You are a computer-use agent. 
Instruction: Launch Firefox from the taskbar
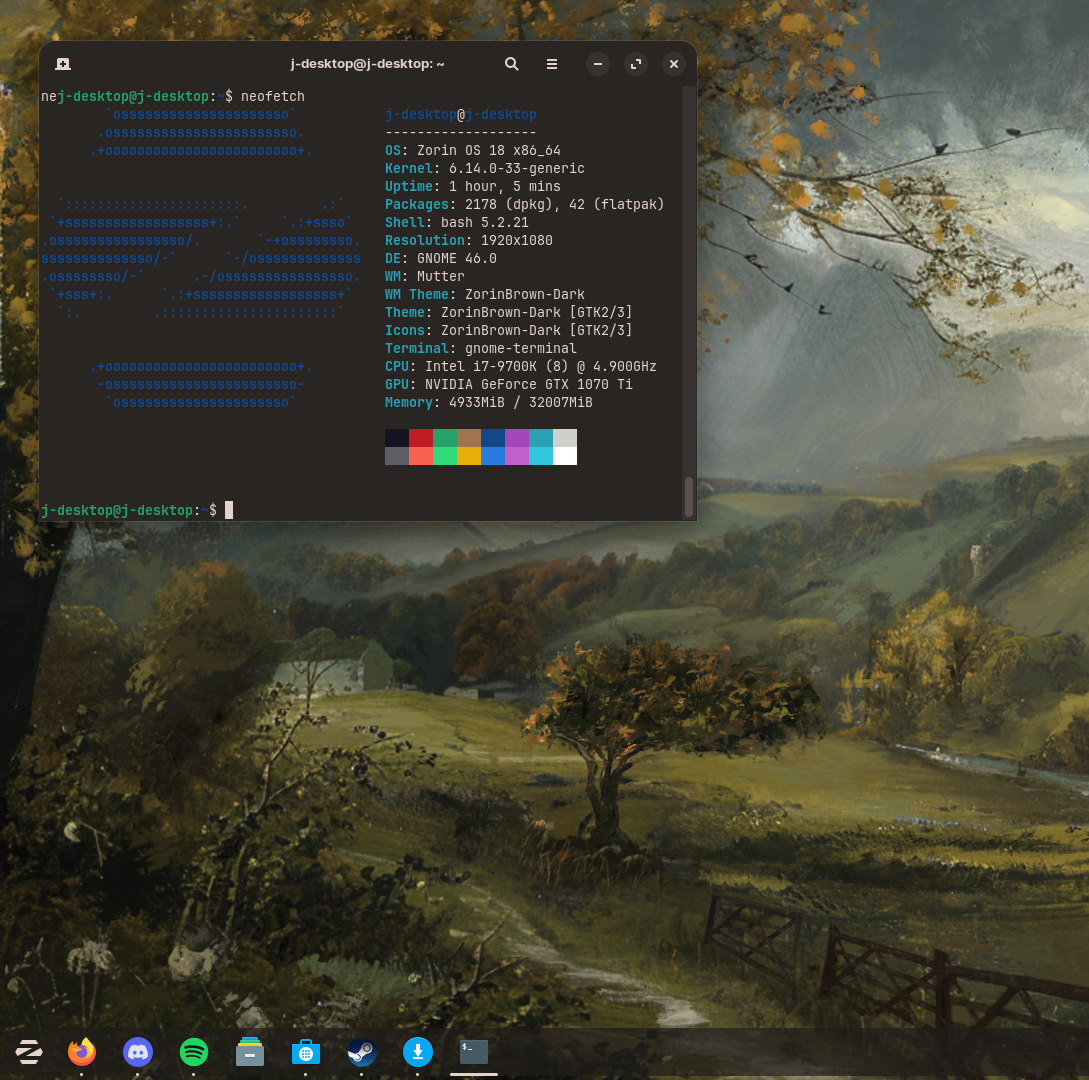coord(82,1052)
